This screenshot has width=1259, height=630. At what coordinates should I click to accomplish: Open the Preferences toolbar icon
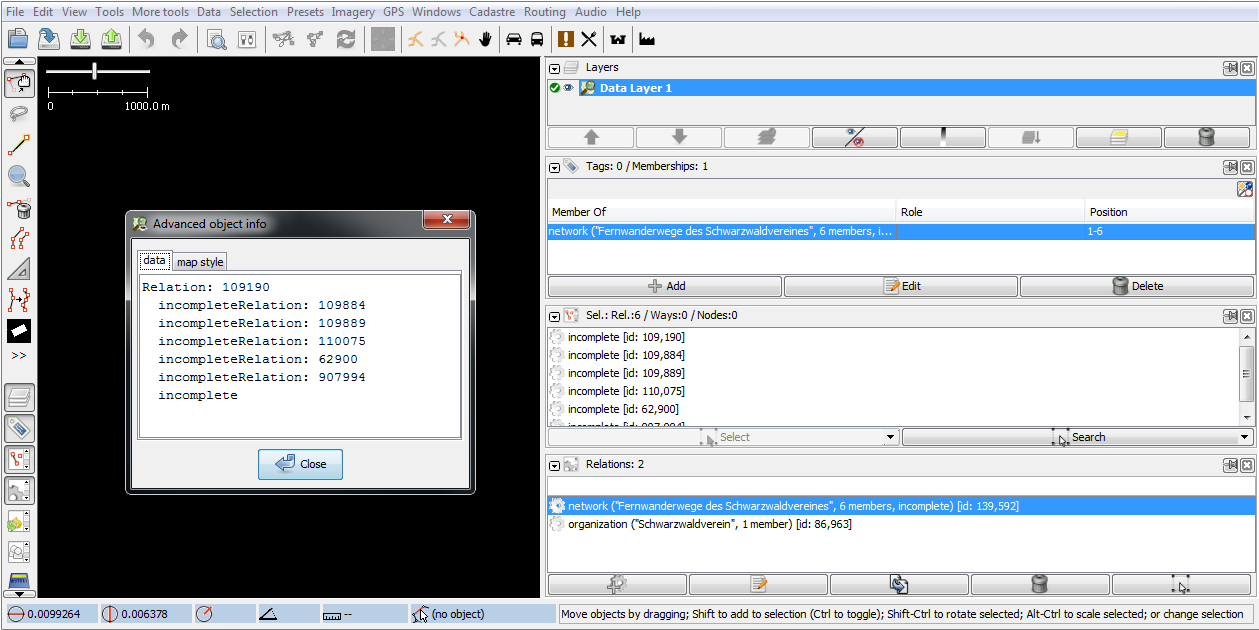246,39
